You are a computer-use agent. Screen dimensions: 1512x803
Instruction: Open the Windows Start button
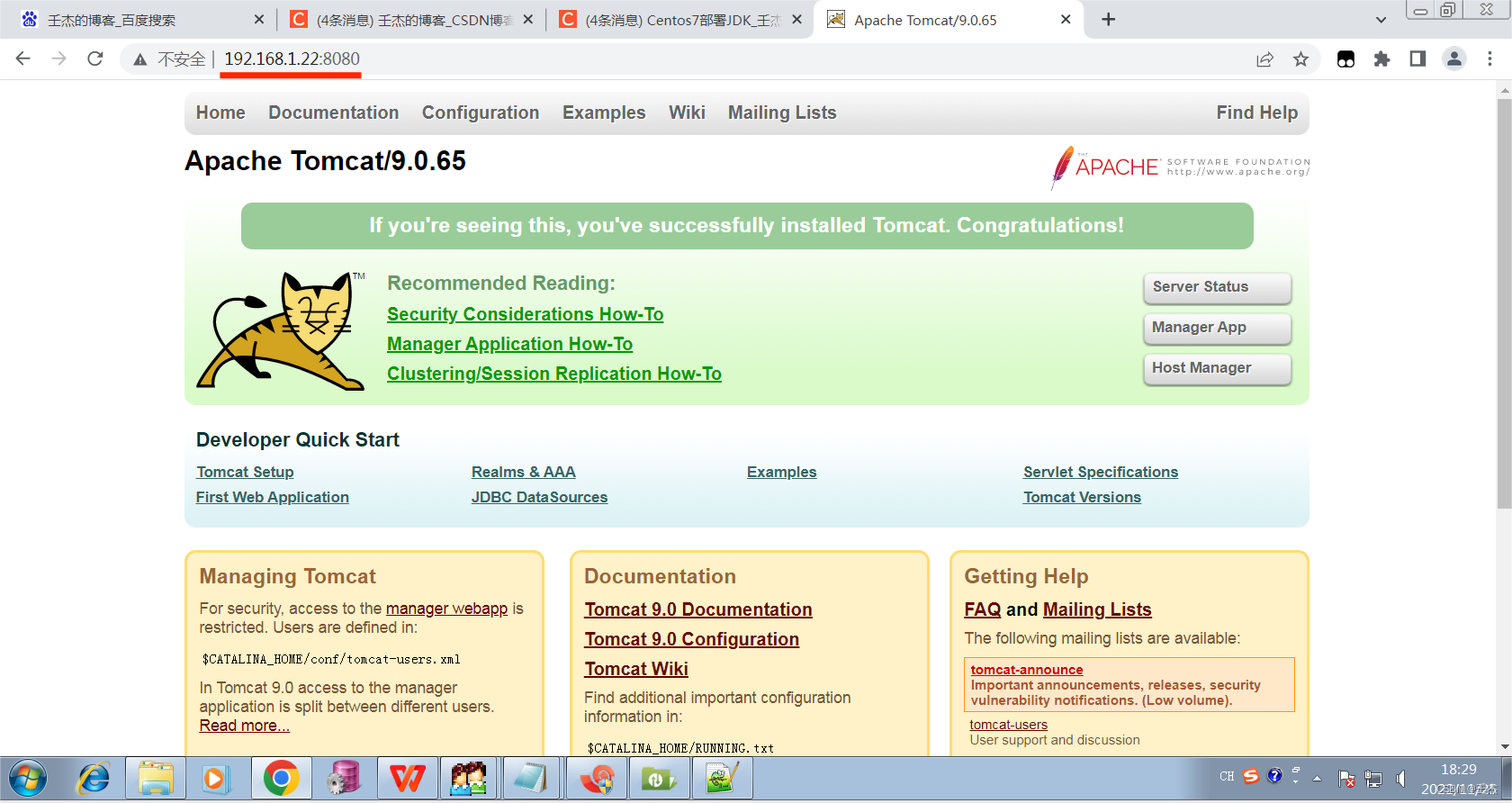[x=28, y=779]
